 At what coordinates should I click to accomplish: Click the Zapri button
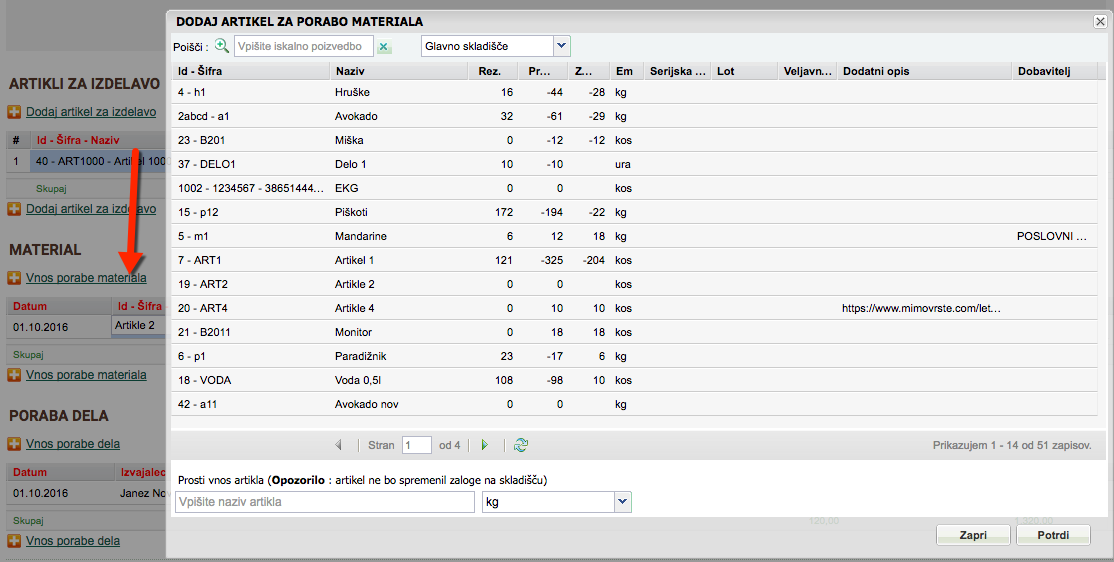coord(973,535)
